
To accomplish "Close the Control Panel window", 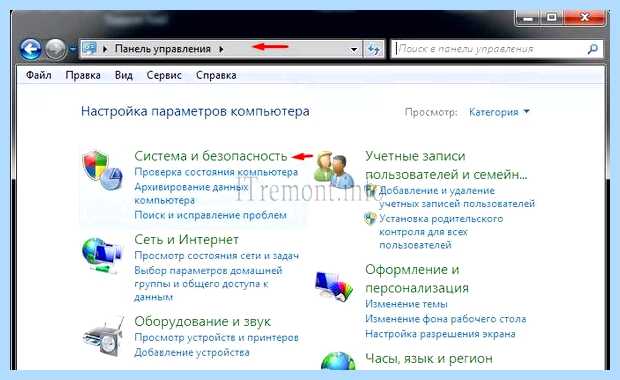I will click(584, 17).
